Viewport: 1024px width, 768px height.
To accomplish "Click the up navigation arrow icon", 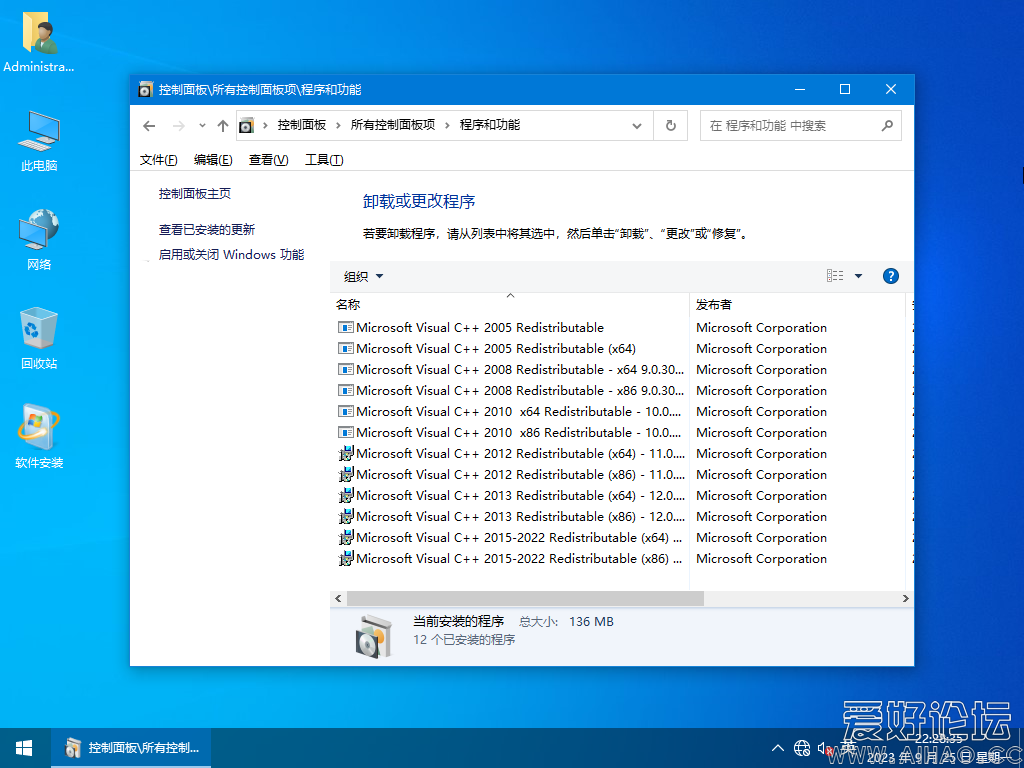I will click(222, 125).
